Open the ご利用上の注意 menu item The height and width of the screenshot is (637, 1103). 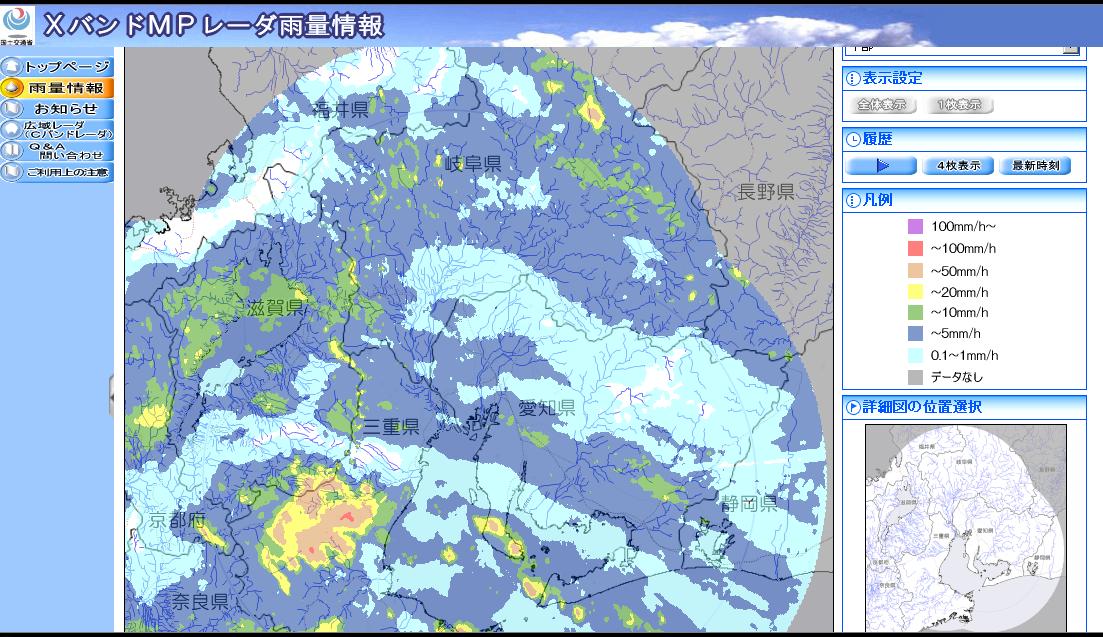[x=57, y=172]
